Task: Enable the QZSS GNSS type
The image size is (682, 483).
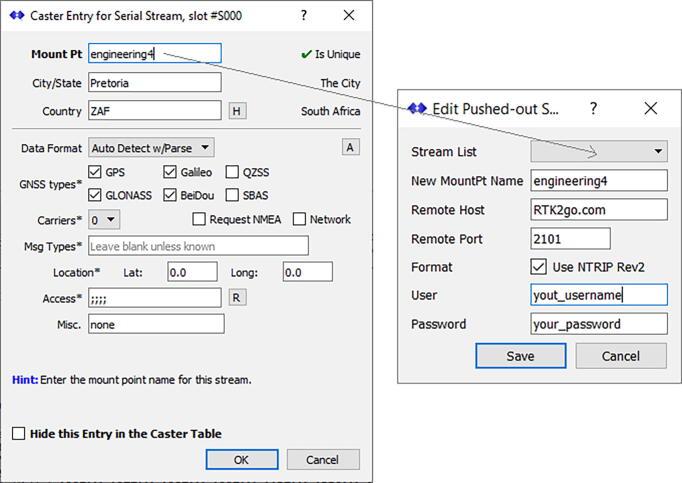Action: [x=233, y=172]
